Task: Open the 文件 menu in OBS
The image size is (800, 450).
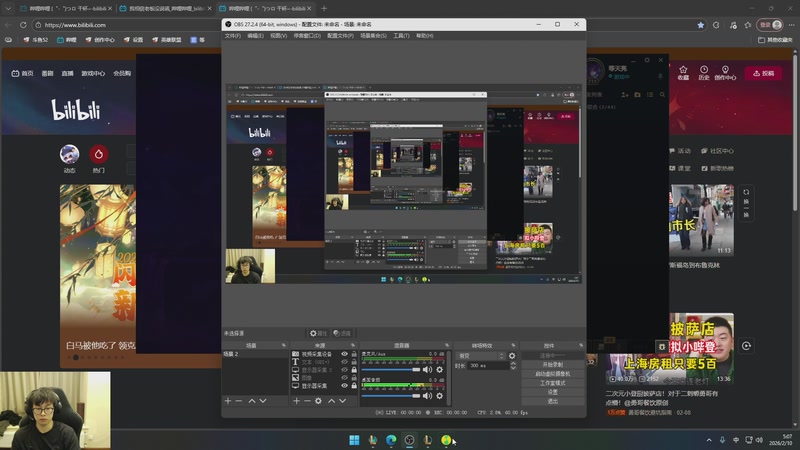Action: click(232, 35)
